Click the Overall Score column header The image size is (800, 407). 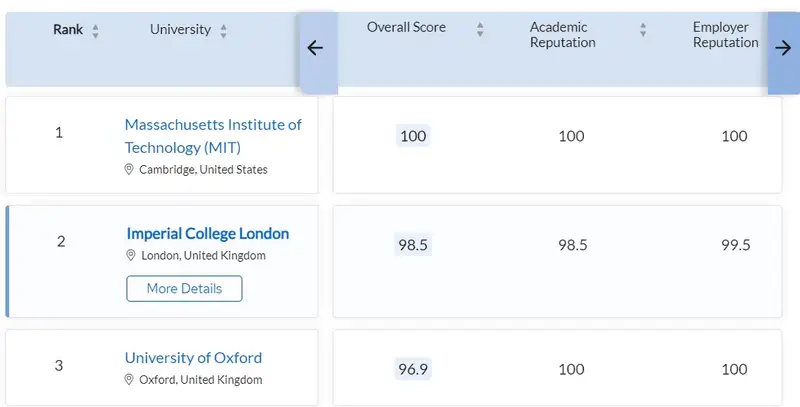point(406,28)
